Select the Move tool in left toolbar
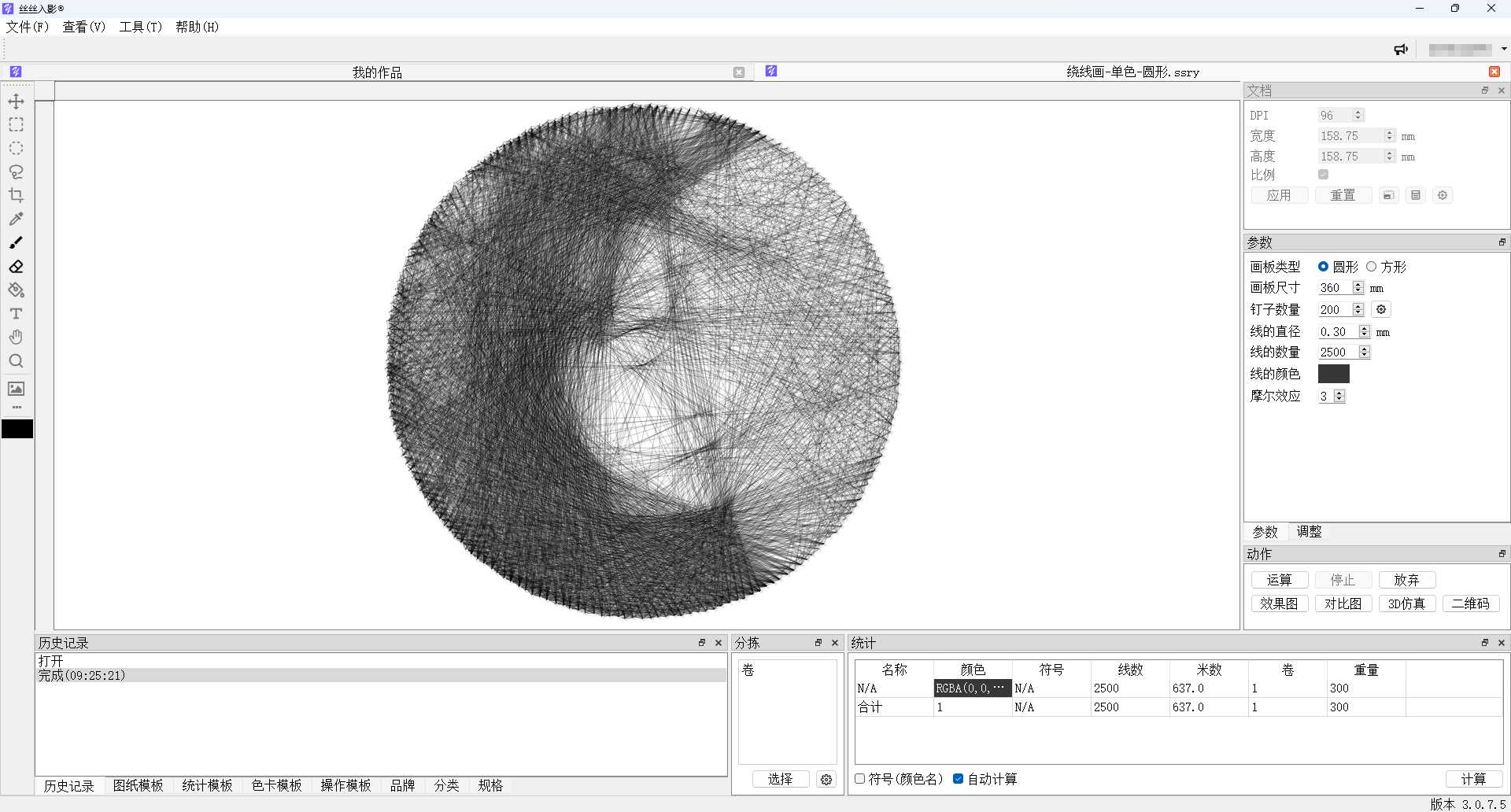Screen dimensions: 1511x812 click(x=16, y=101)
